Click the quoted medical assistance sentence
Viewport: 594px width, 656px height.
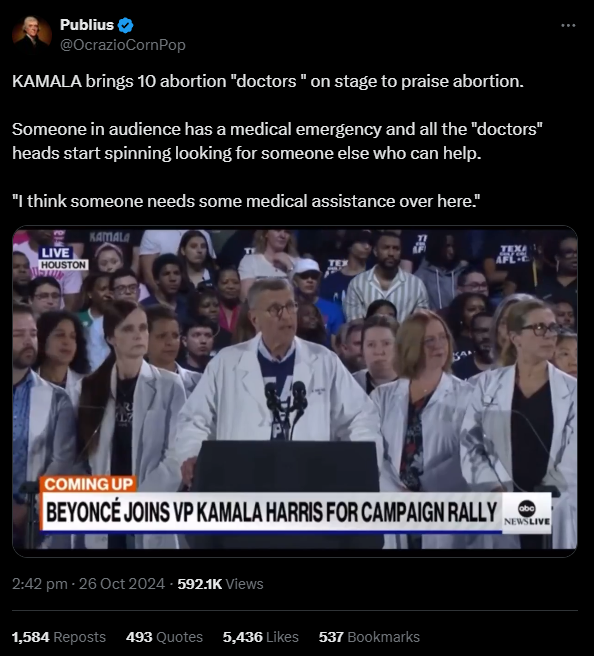(246, 201)
